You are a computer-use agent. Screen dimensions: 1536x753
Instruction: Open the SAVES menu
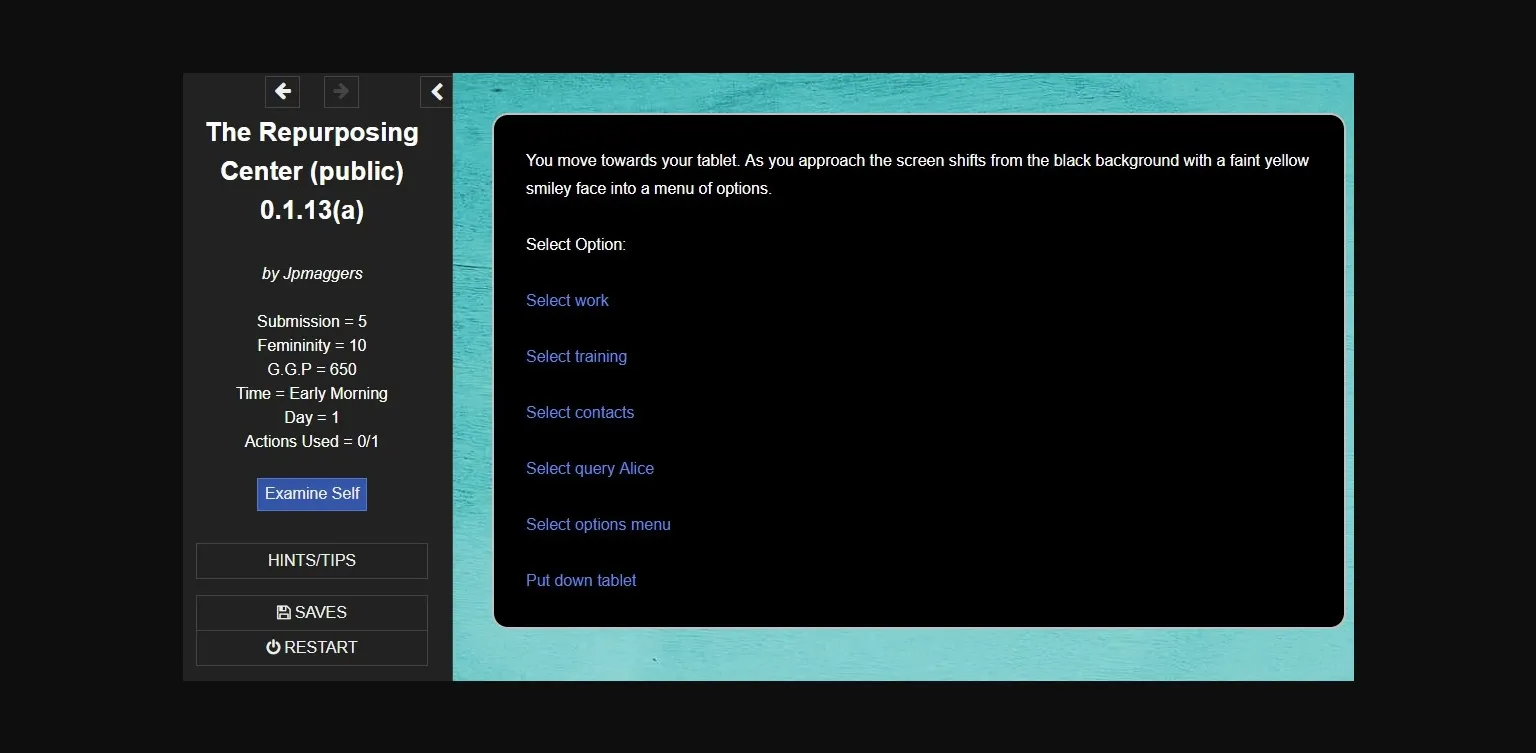[x=311, y=612]
